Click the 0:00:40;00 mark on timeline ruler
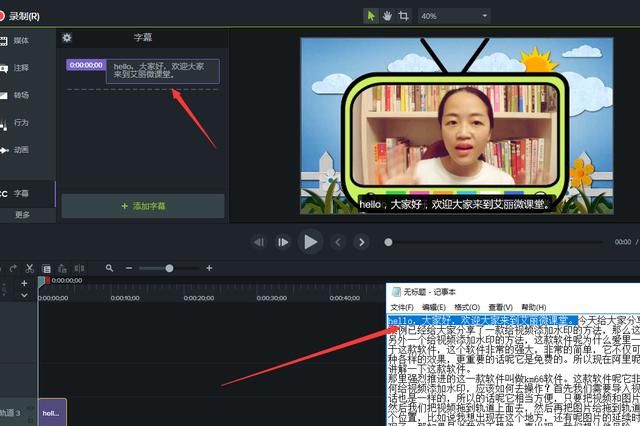The width and height of the screenshot is (640, 426). pos(344,298)
